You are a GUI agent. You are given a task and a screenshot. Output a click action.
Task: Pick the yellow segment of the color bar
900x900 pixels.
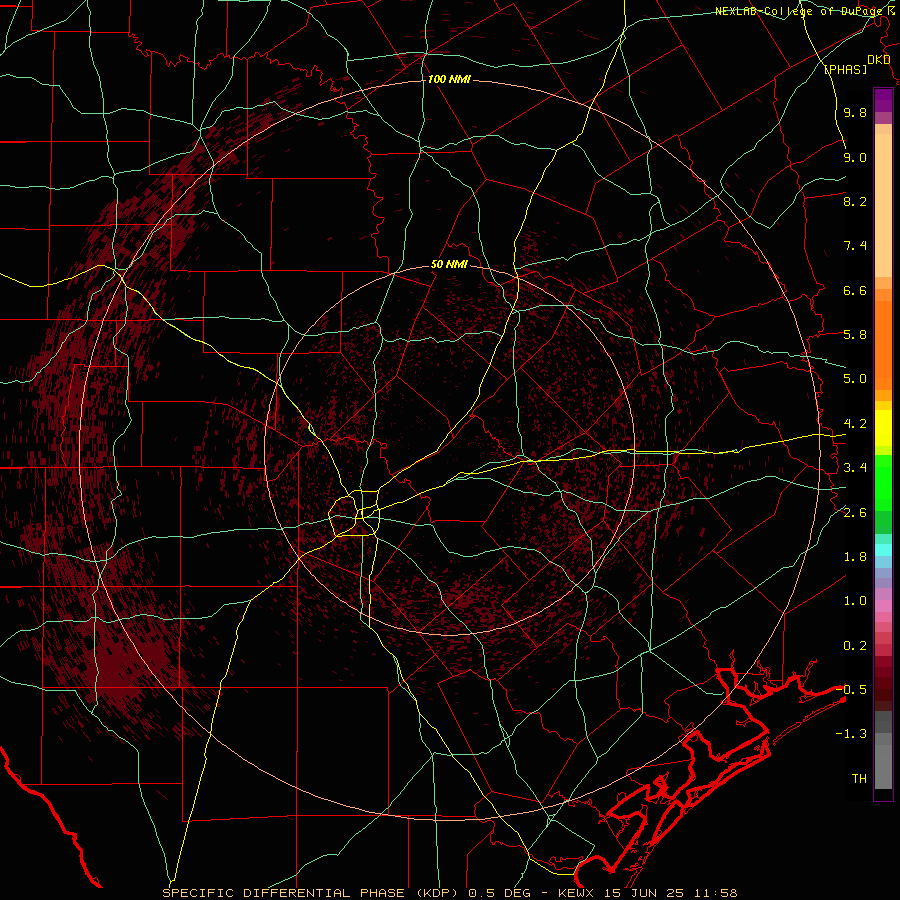coord(883,428)
